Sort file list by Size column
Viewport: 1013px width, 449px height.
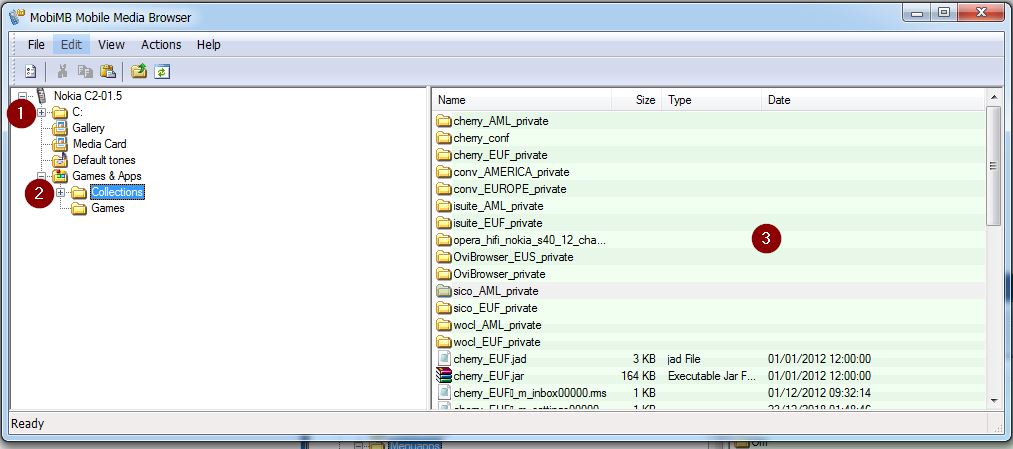coord(636,100)
